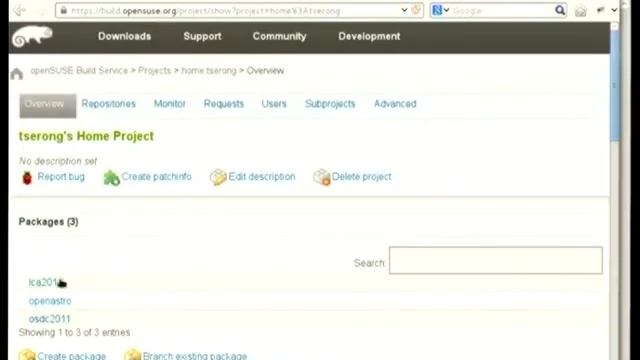Switch to the Subprojects tab

(330, 104)
